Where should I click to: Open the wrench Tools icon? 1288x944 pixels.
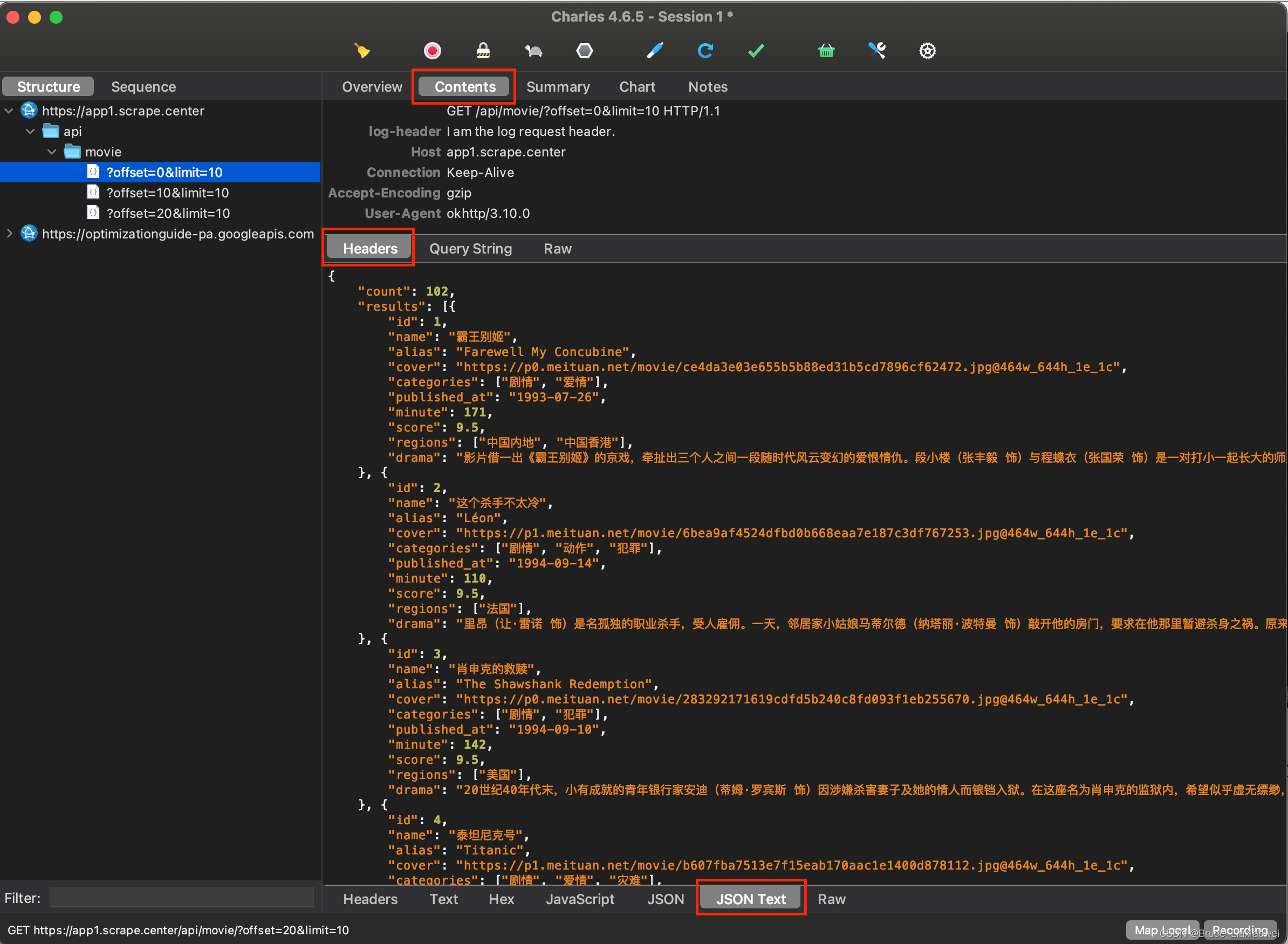(x=876, y=51)
